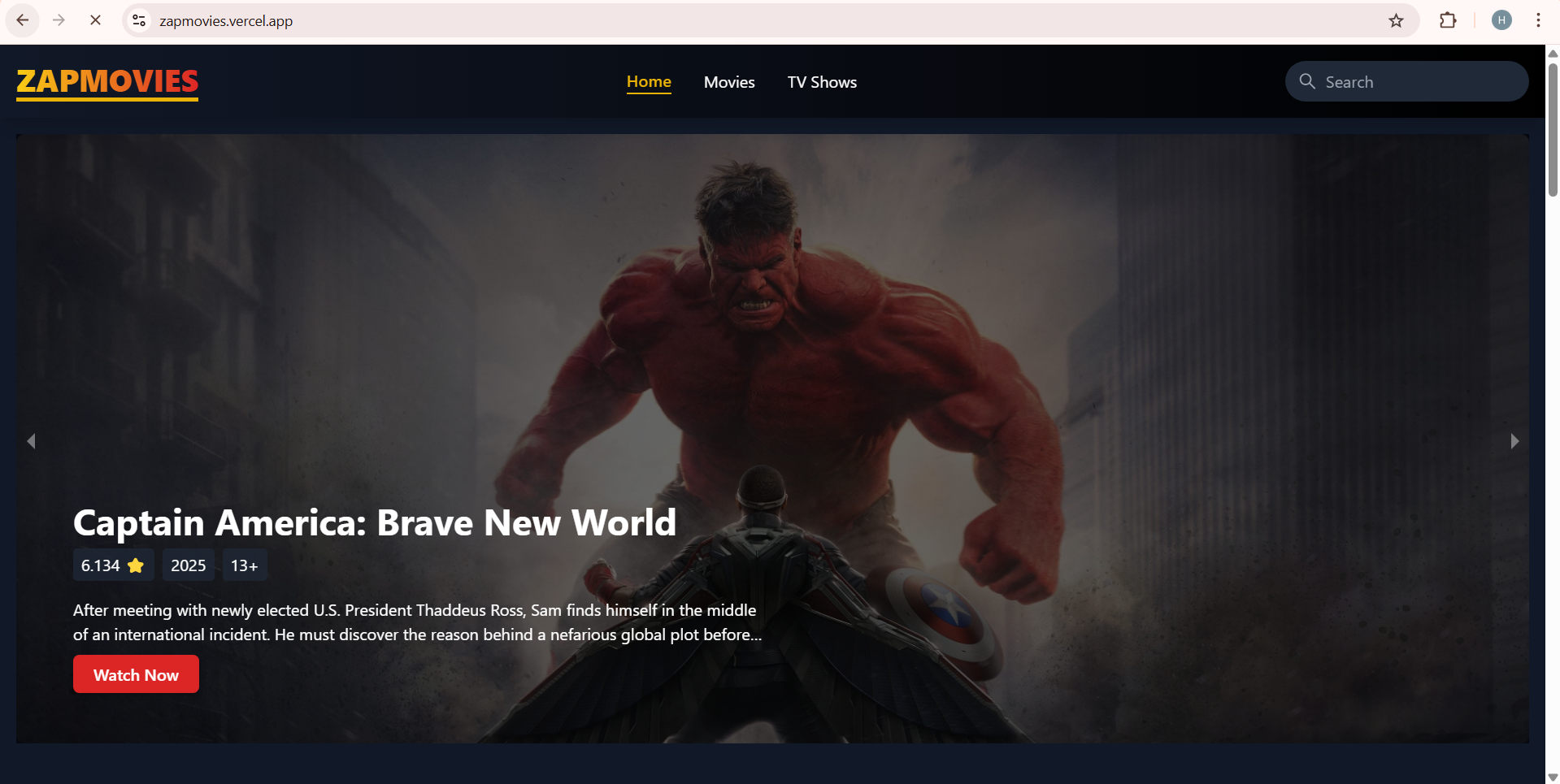Click the browser forward arrow
Image resolution: width=1560 pixels, height=784 pixels.
pos(59,20)
